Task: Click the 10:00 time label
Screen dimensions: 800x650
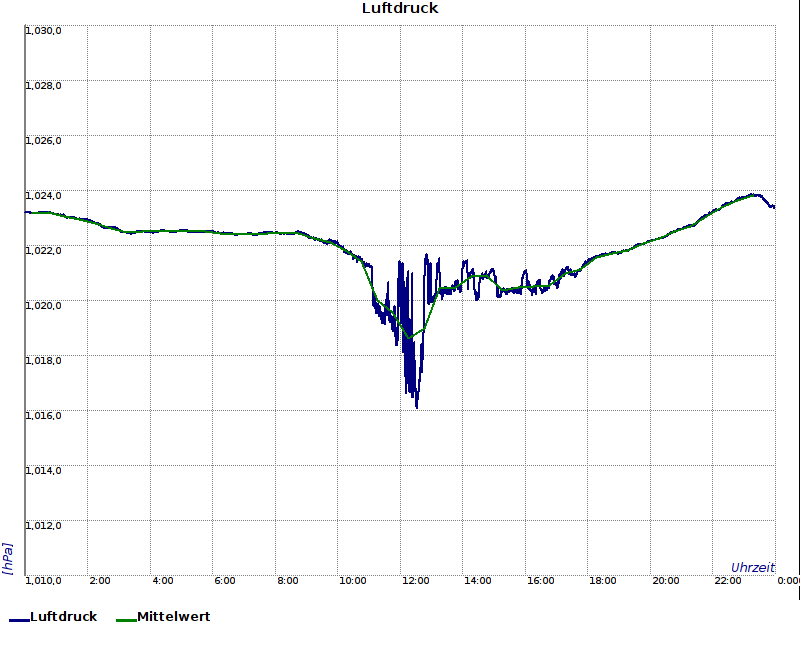Action: tap(353, 581)
